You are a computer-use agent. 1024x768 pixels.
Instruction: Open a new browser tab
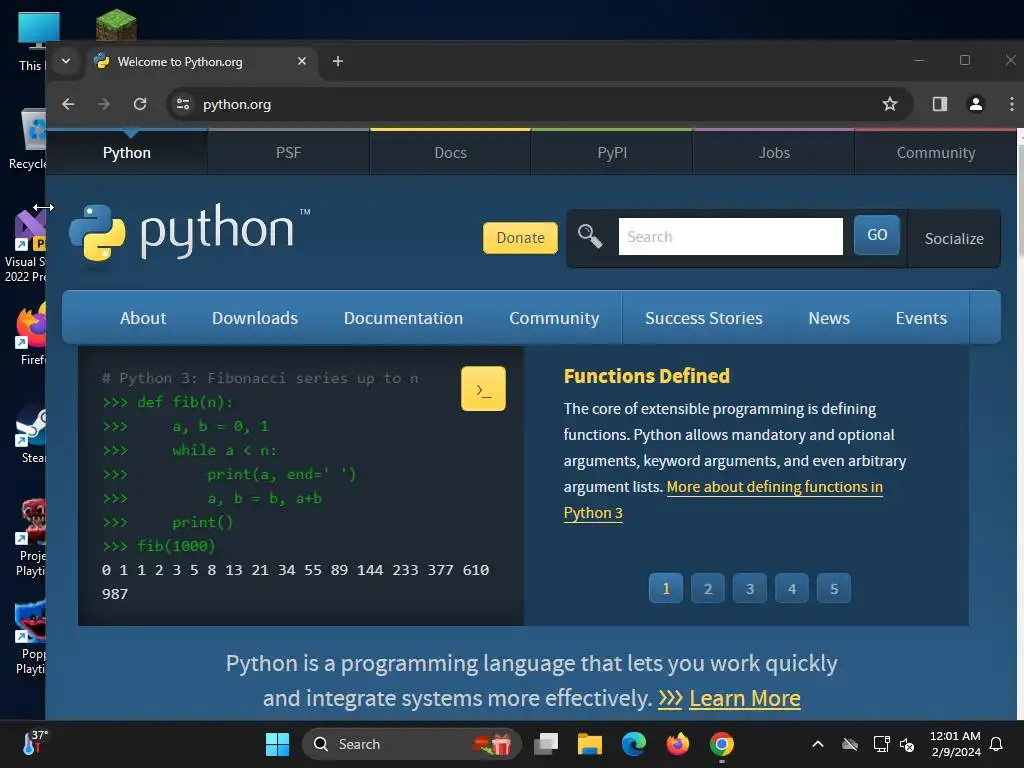pos(338,61)
